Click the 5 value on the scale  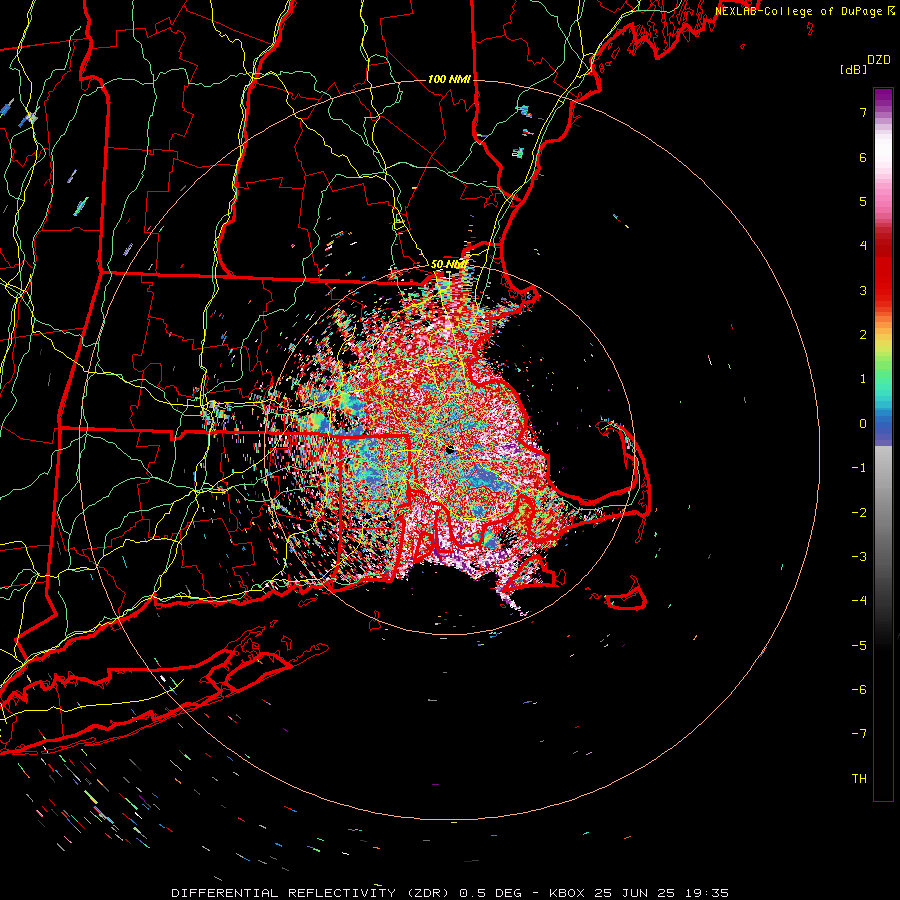pos(863,201)
